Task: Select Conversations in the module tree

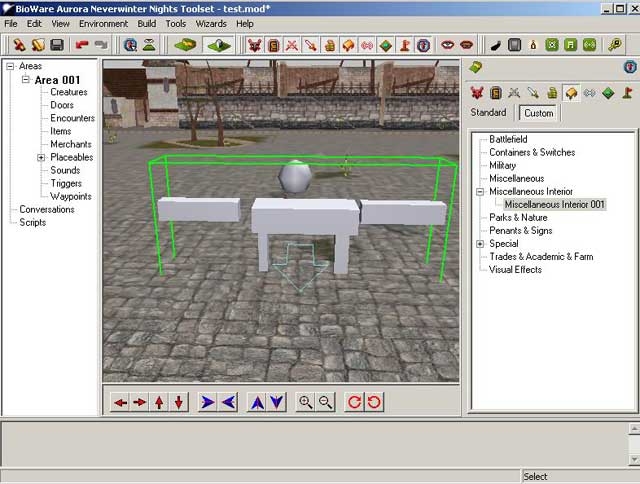Action: point(47,209)
